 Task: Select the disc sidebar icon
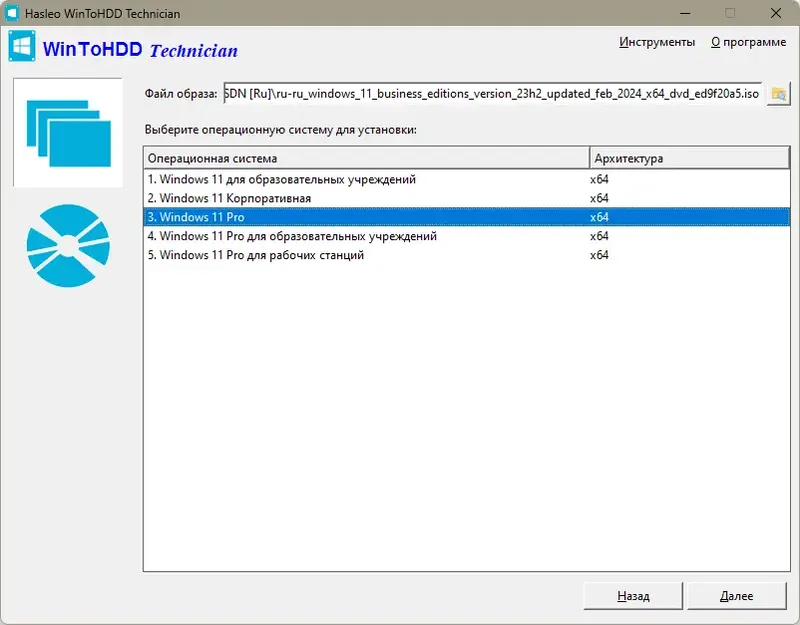coord(68,246)
